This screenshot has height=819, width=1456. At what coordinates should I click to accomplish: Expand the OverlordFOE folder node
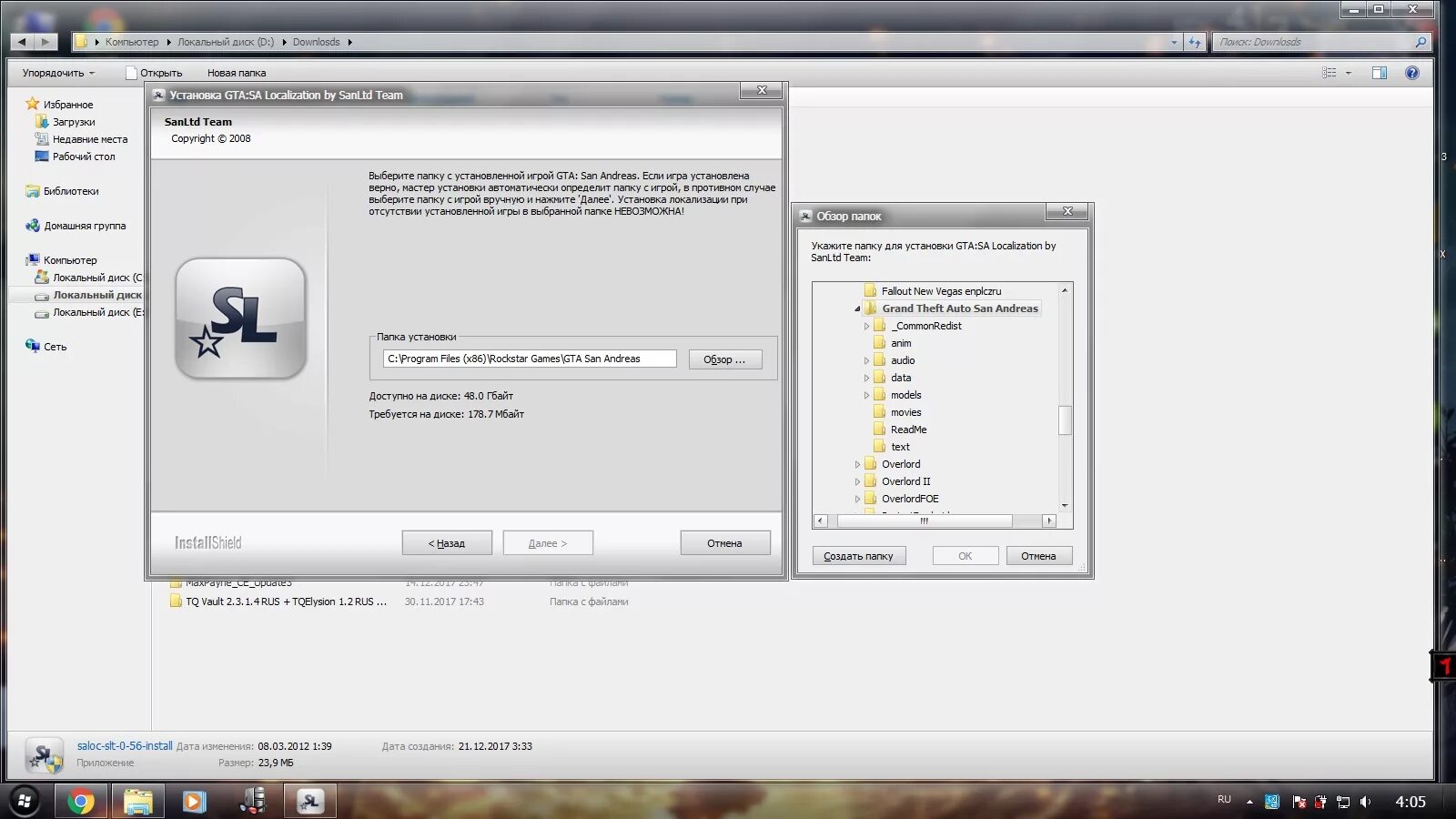[x=857, y=499]
